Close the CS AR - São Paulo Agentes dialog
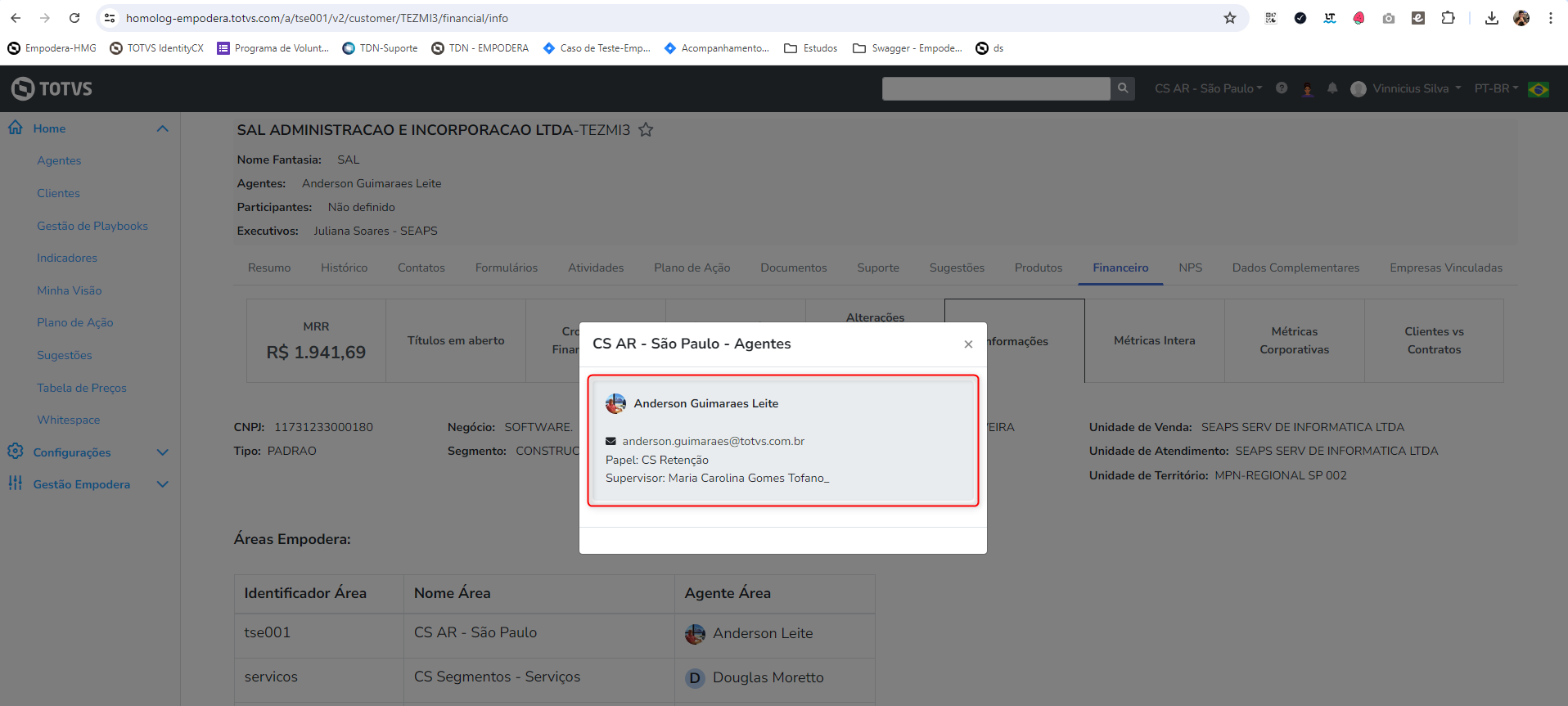This screenshot has height=706, width=1568. pos(968,344)
